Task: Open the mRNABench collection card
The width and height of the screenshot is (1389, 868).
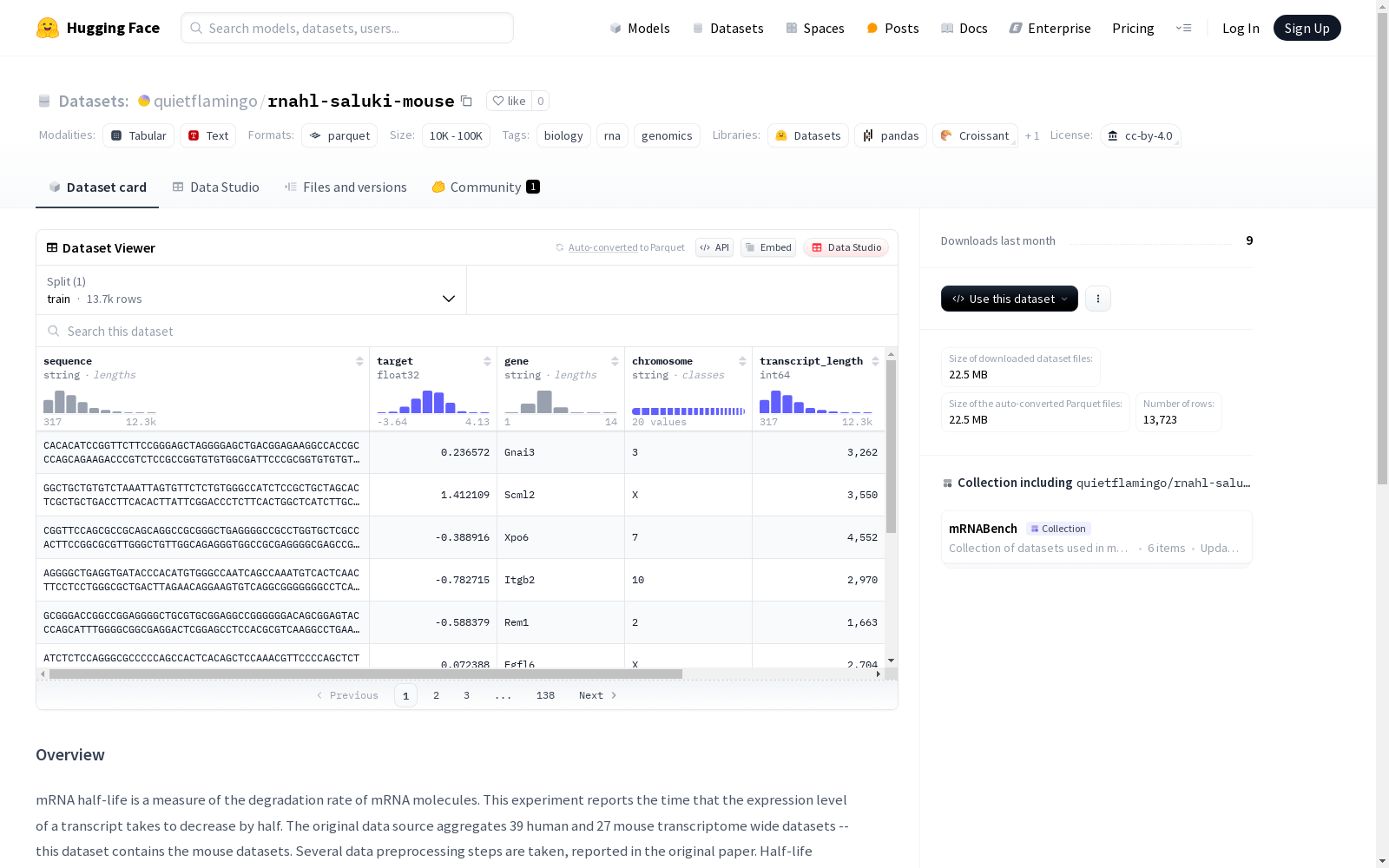Action: (x=1096, y=538)
